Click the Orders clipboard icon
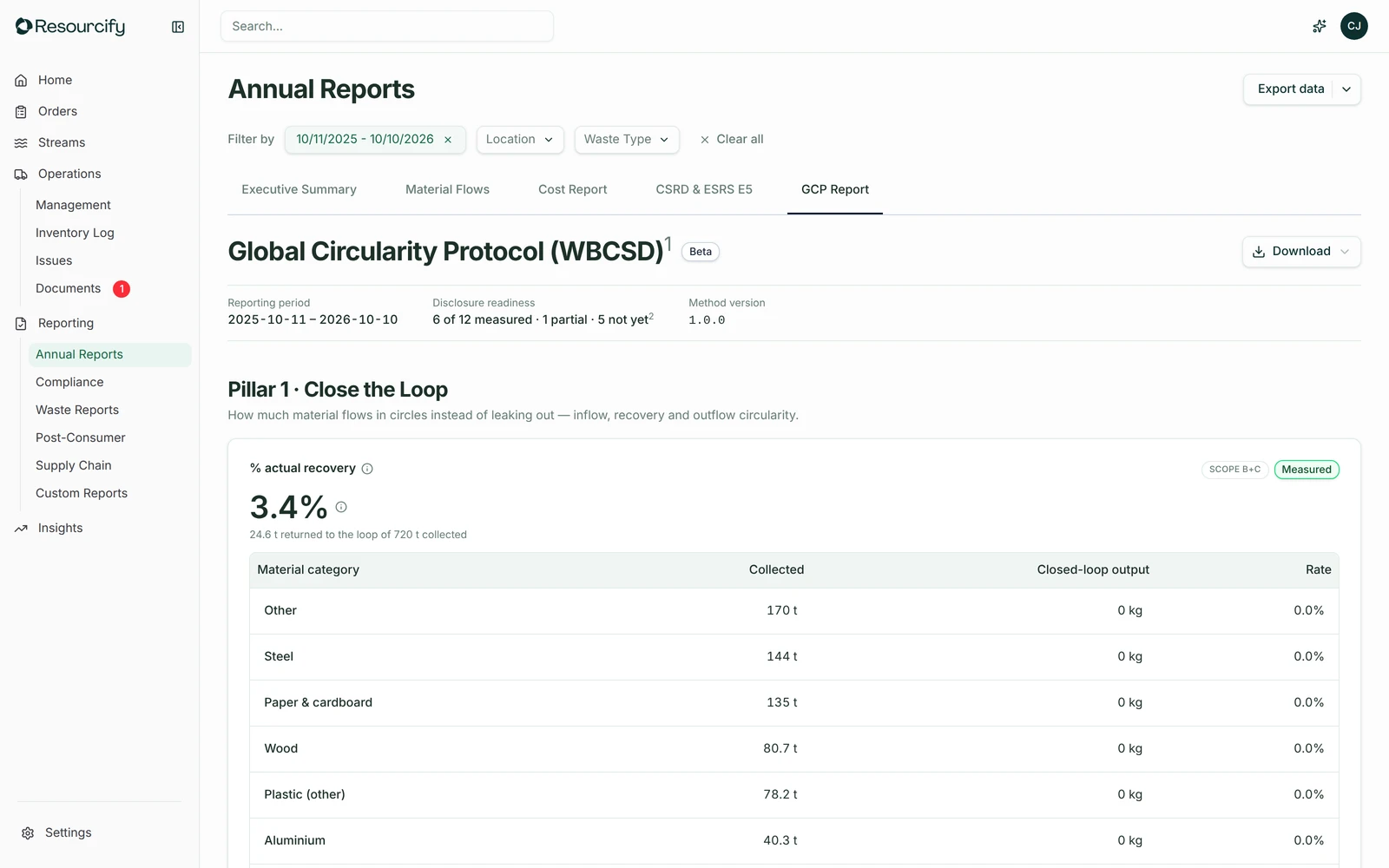The width and height of the screenshot is (1389, 868). pyautogui.click(x=21, y=111)
